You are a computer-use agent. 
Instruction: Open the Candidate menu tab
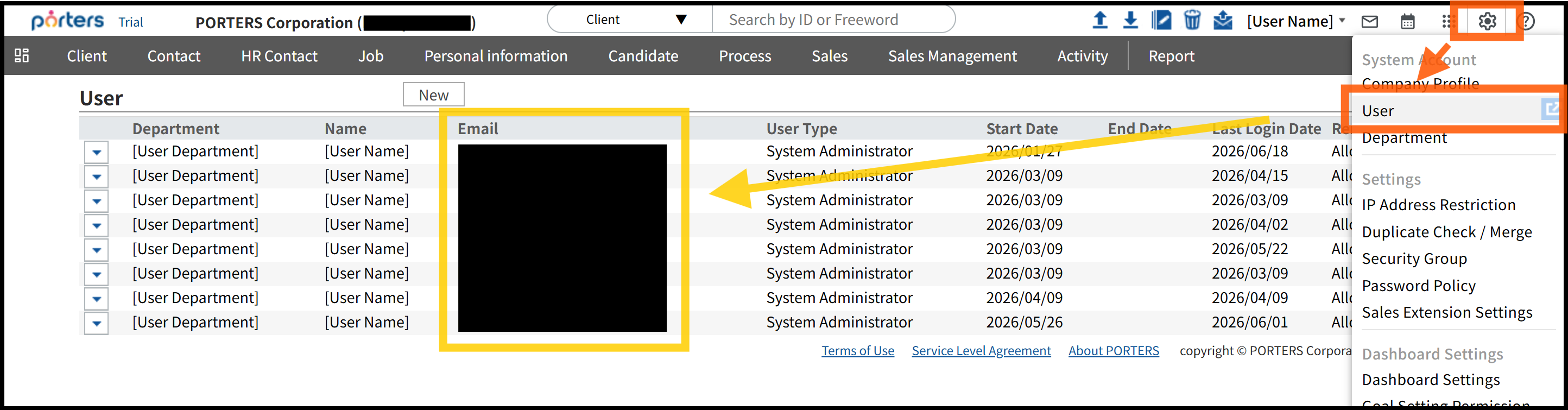point(643,56)
